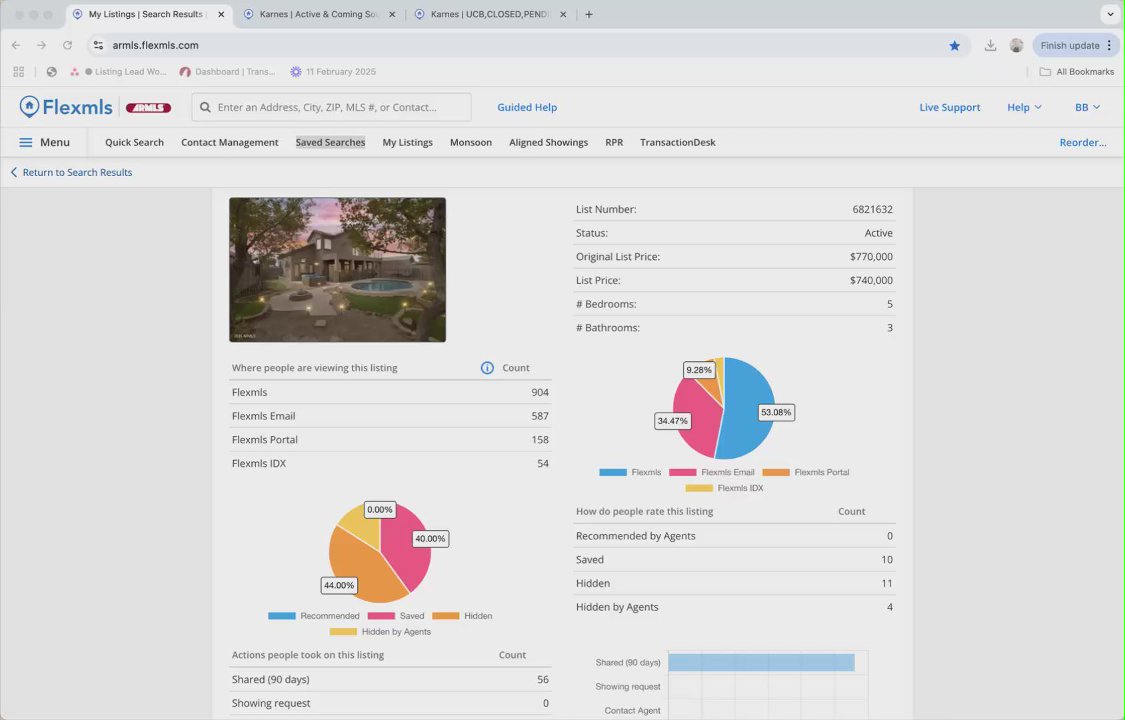Click the Shared (90 days) chart bar

pyautogui.click(x=761, y=663)
